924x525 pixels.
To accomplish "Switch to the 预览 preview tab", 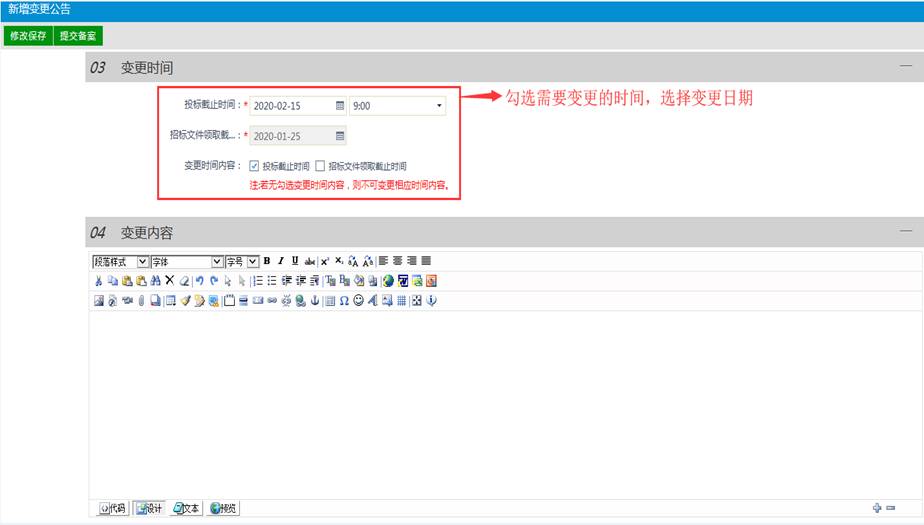I will coord(223,508).
